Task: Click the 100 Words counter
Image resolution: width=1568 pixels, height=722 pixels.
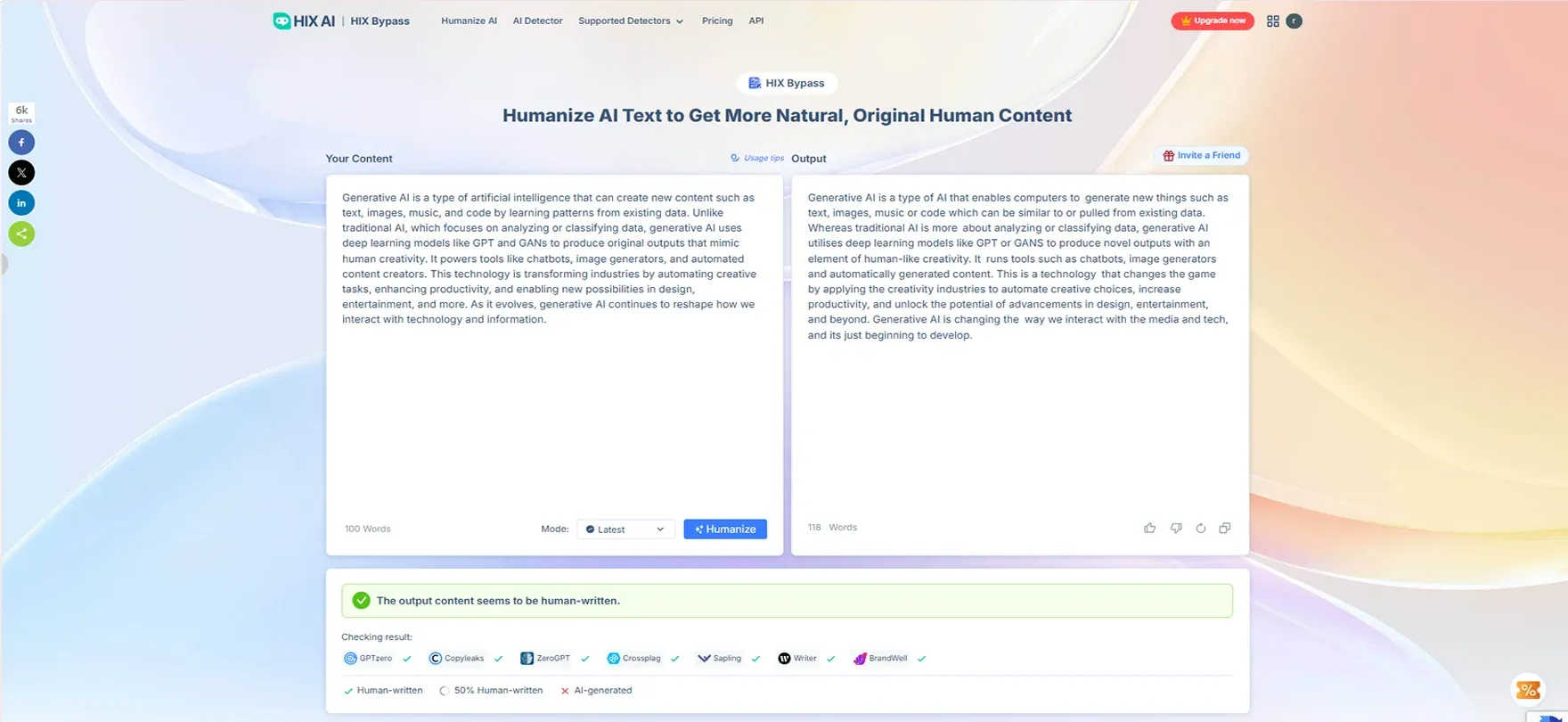Action: pos(368,529)
